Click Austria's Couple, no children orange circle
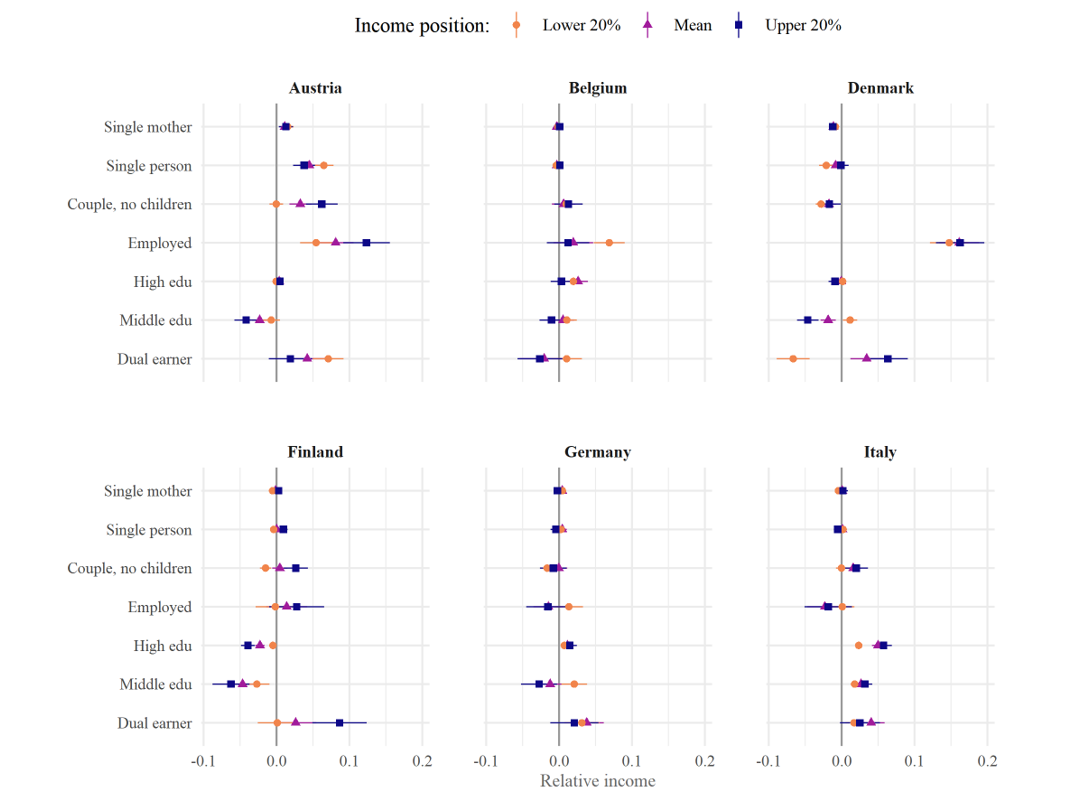Viewport: 1090px width, 791px height. pyautogui.click(x=276, y=204)
